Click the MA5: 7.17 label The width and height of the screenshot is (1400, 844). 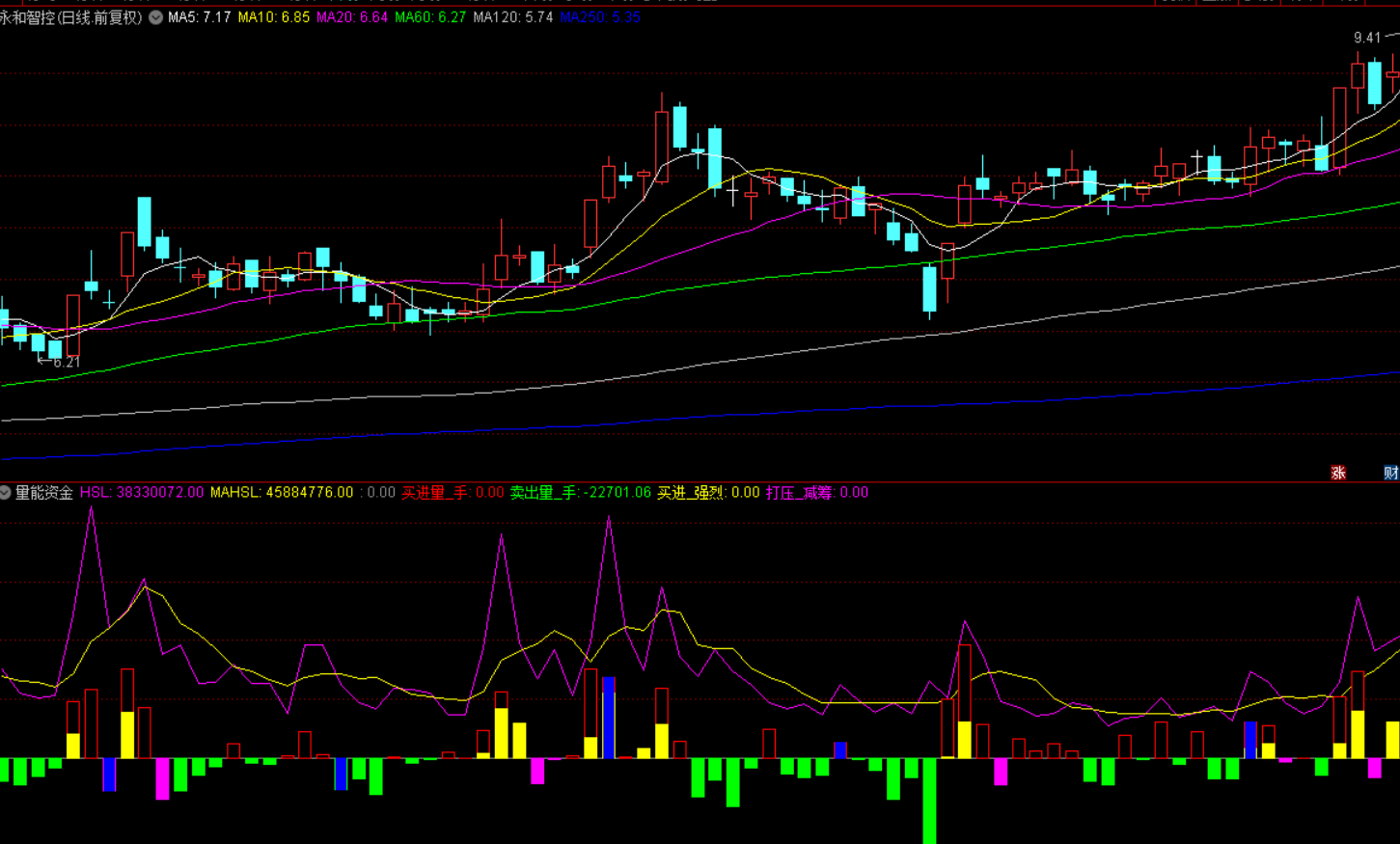click(x=199, y=17)
